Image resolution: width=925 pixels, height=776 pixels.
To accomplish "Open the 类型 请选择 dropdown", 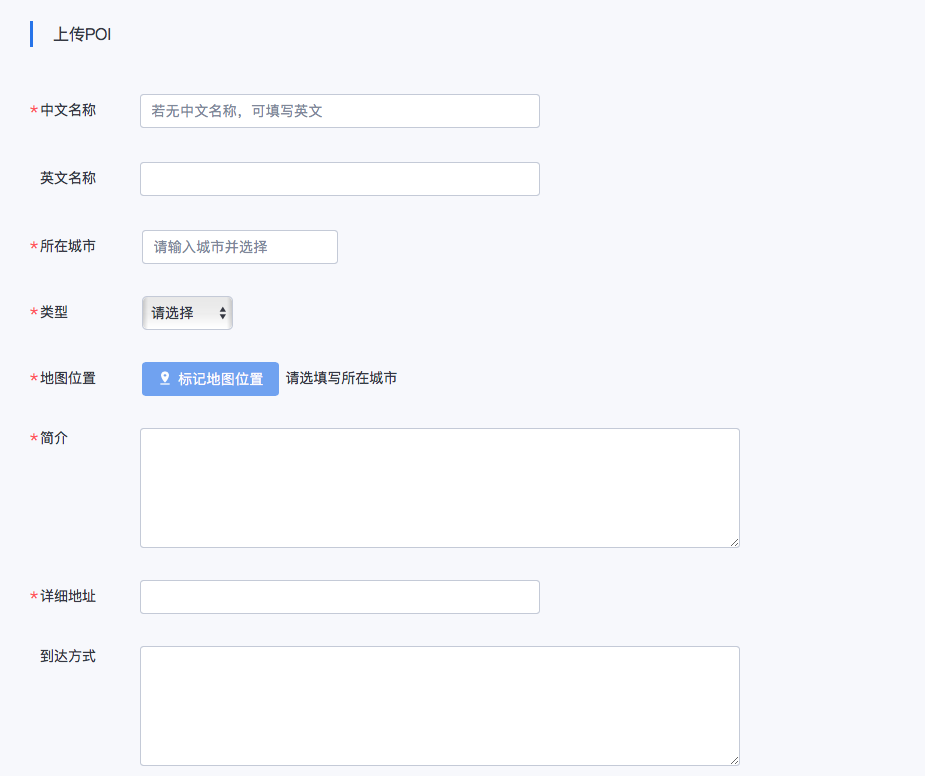I will pyautogui.click(x=187, y=313).
